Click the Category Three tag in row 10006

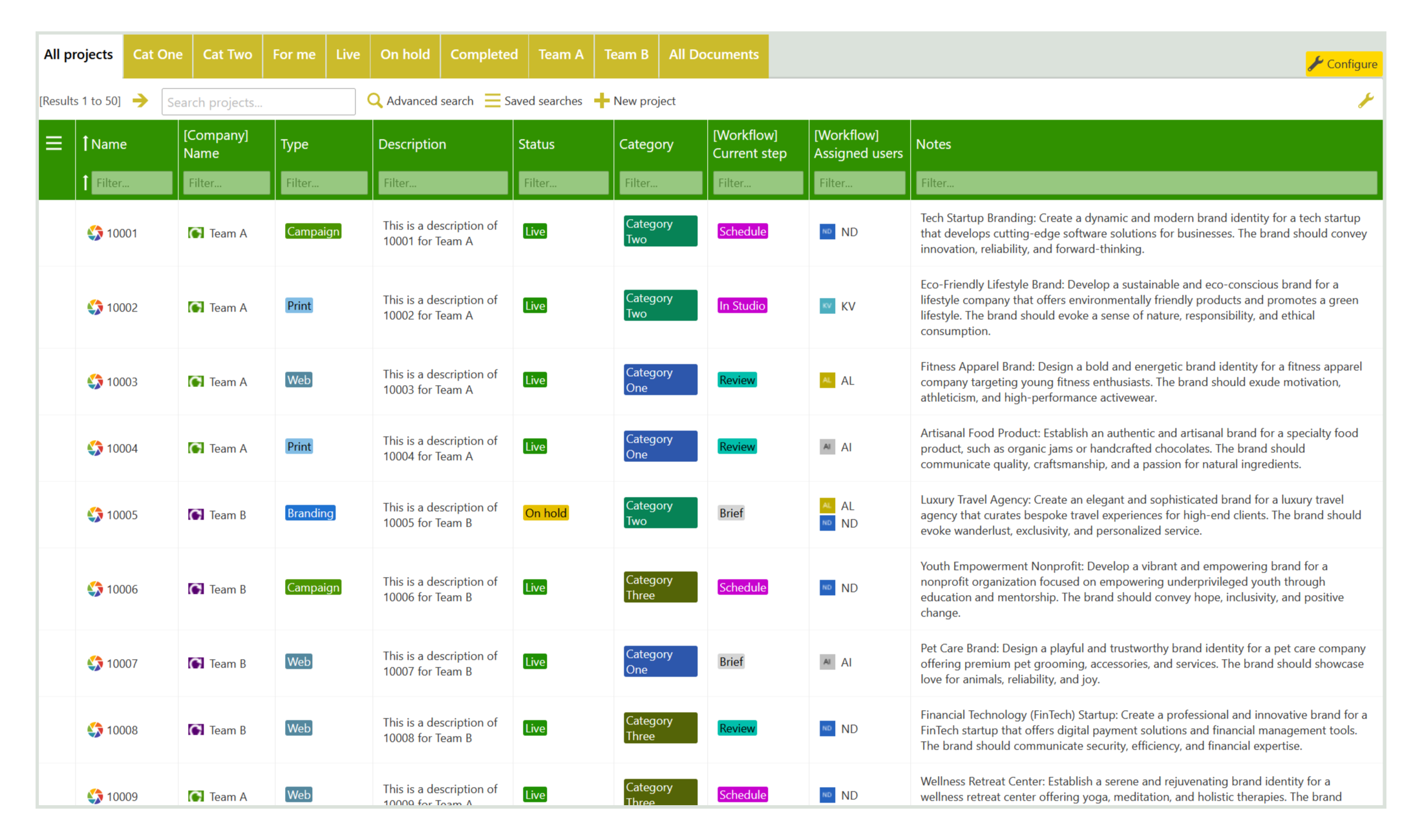660,587
